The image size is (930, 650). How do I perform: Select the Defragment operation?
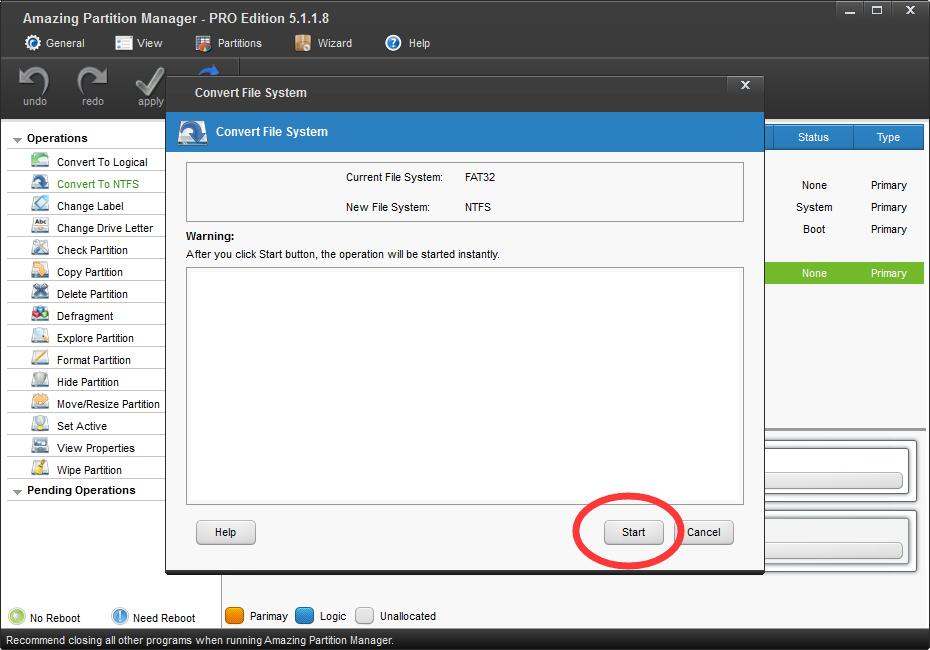tap(85, 316)
